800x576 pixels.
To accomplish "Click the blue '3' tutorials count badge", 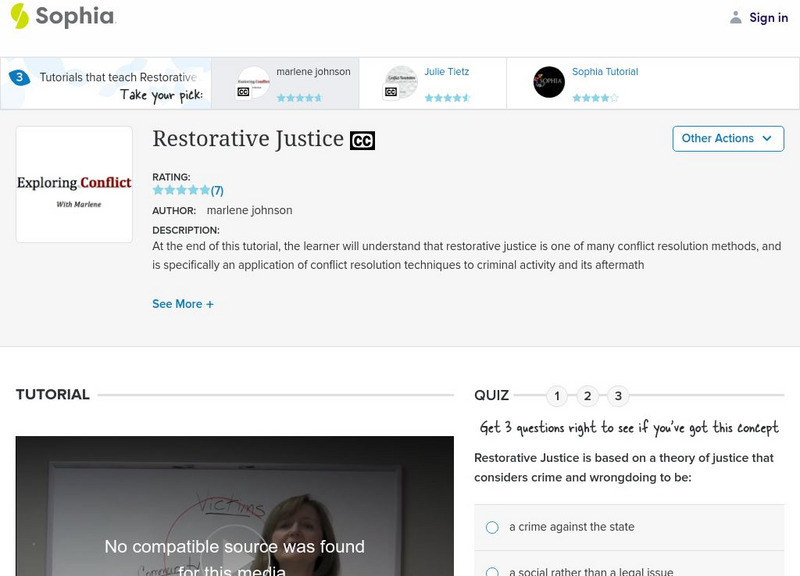I will pos(18,72).
